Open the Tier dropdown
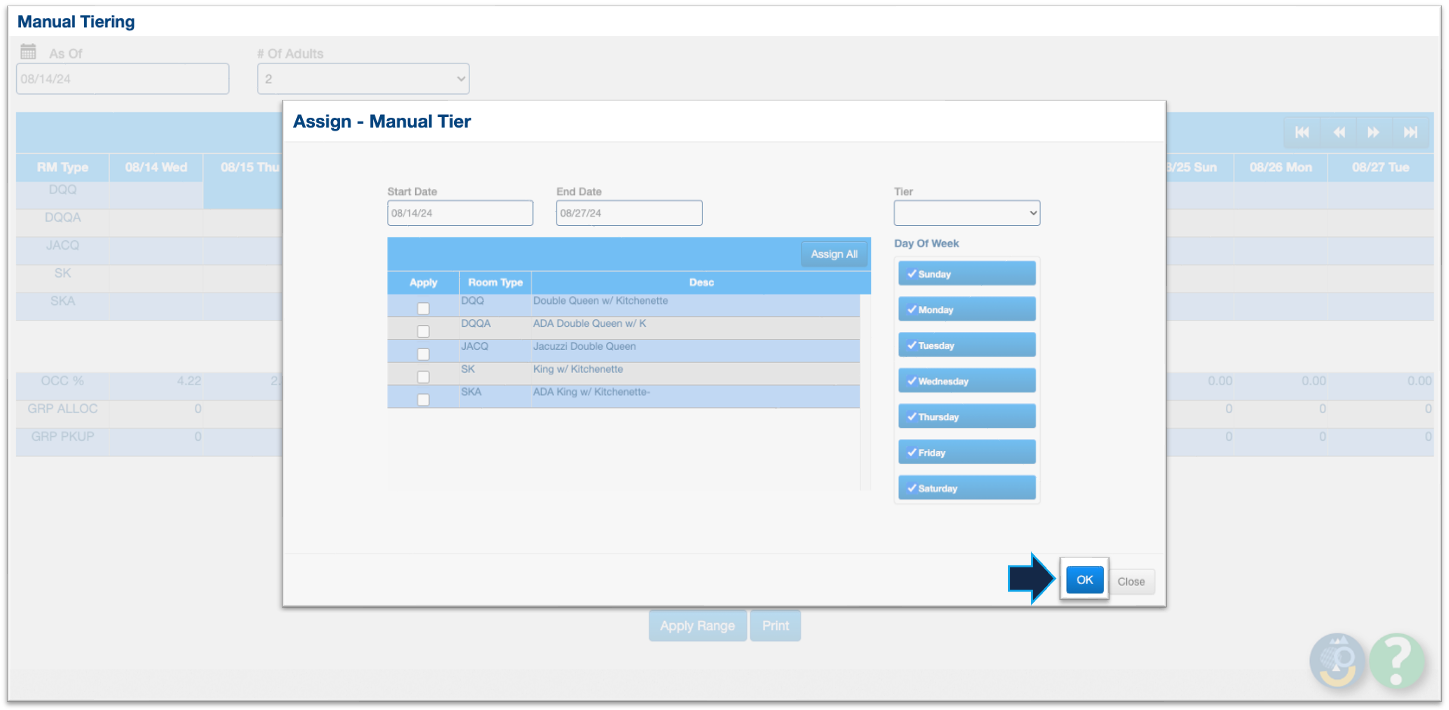The width and height of the screenshot is (1449, 710). coord(966,213)
